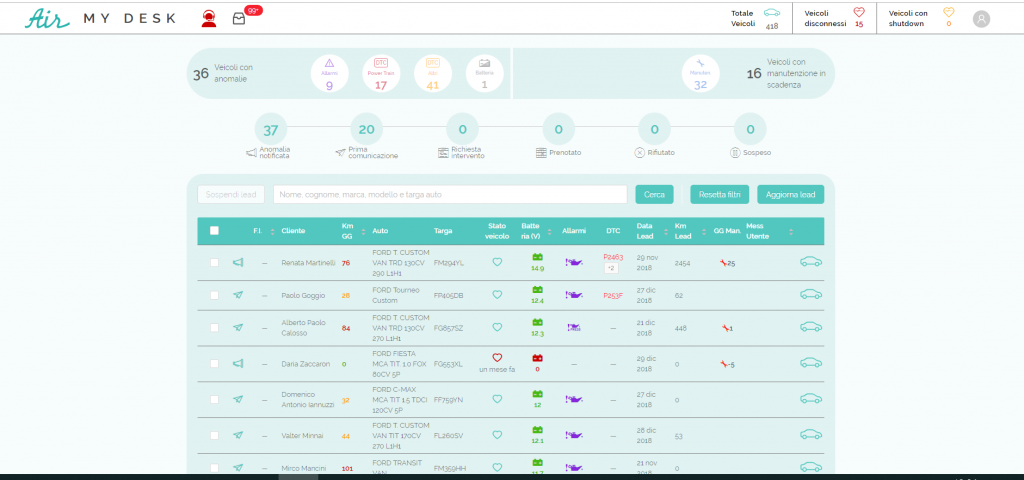The image size is (1024, 480).
Task: Sort table by Km GG column arrows
Action: (x=363, y=231)
